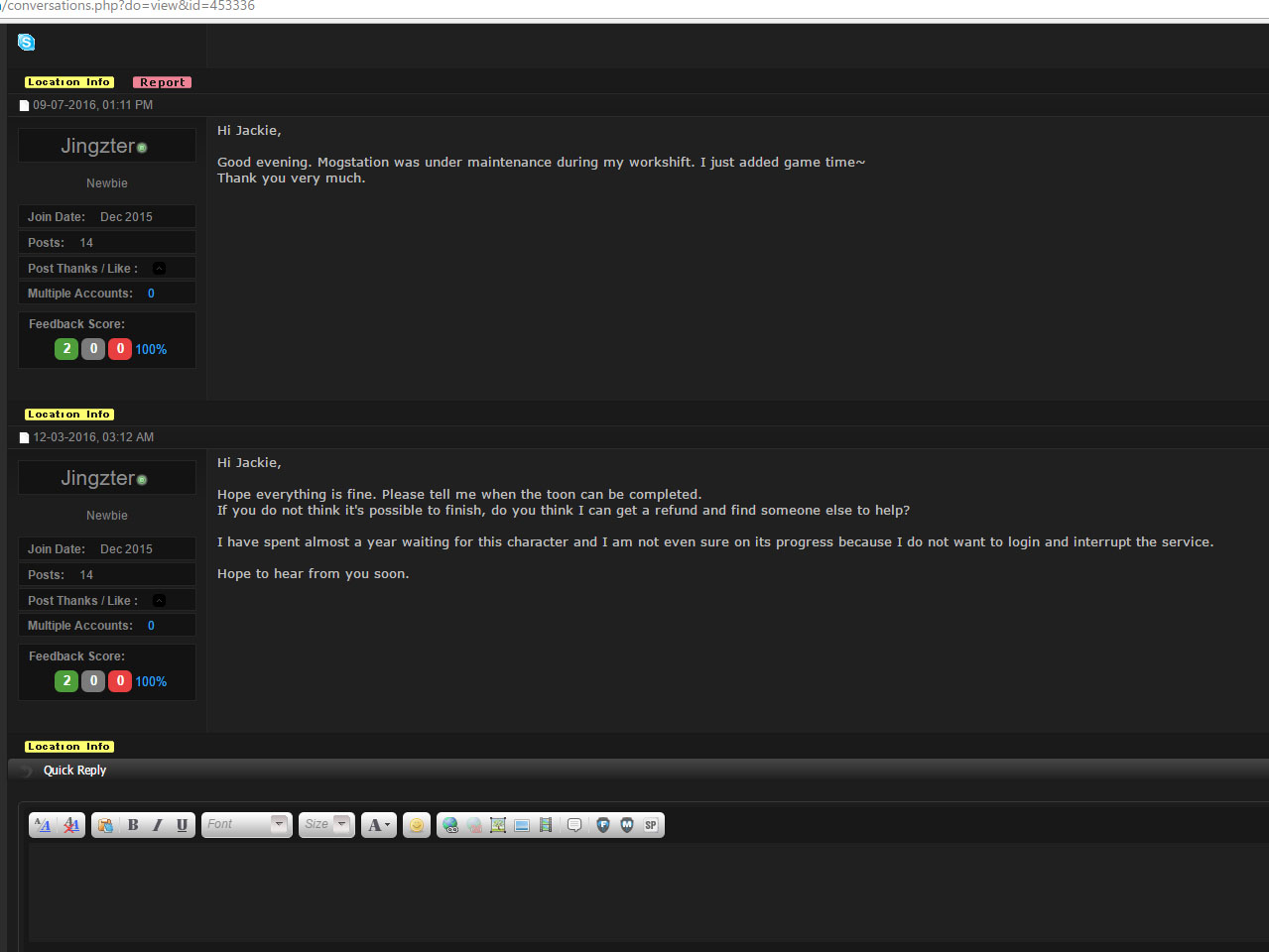Click green positive feedback 2 in second post
The image size is (1269, 952).
point(66,681)
